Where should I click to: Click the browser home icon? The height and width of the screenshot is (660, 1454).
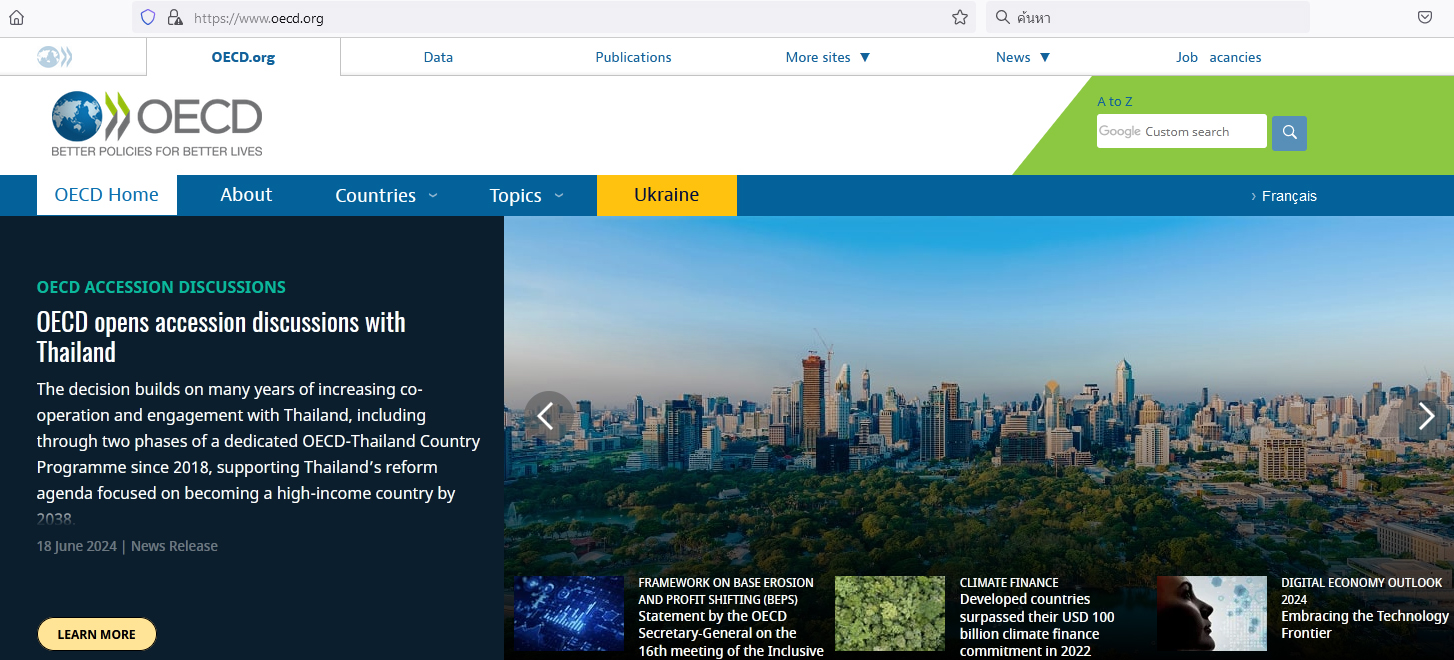pyautogui.click(x=16, y=17)
